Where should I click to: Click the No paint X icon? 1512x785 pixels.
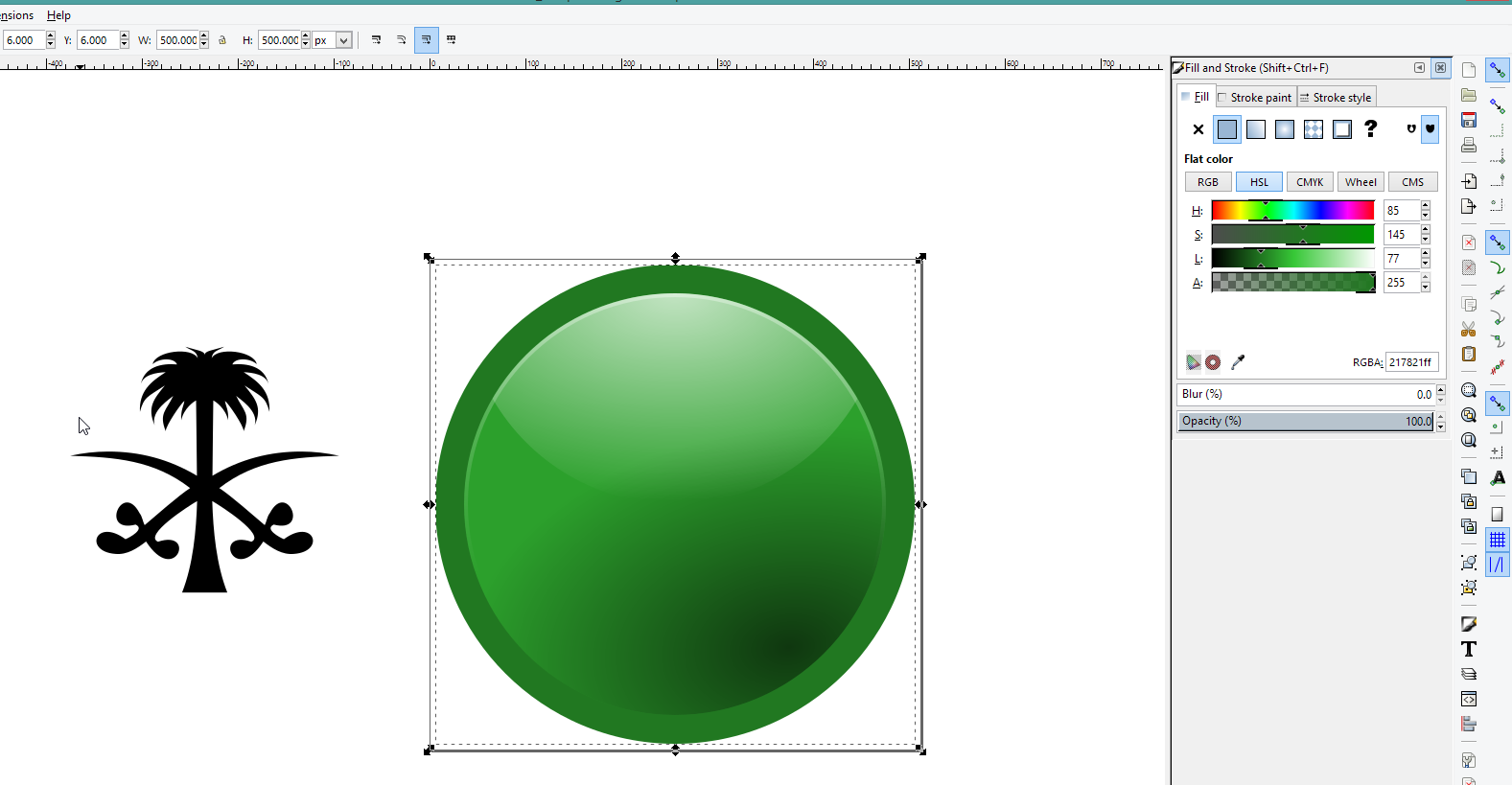(x=1198, y=129)
